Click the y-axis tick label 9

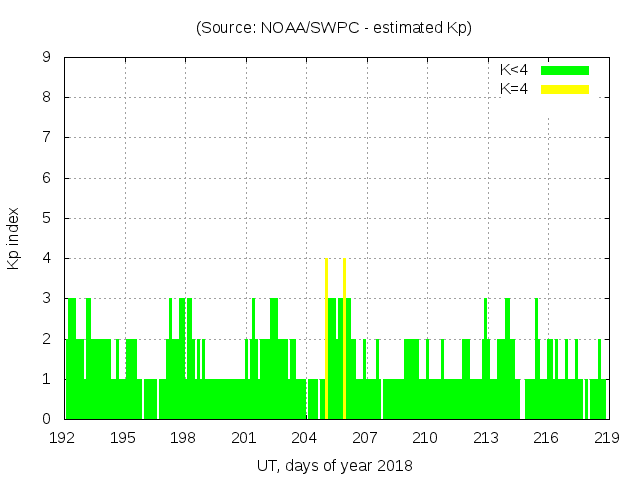point(46,57)
